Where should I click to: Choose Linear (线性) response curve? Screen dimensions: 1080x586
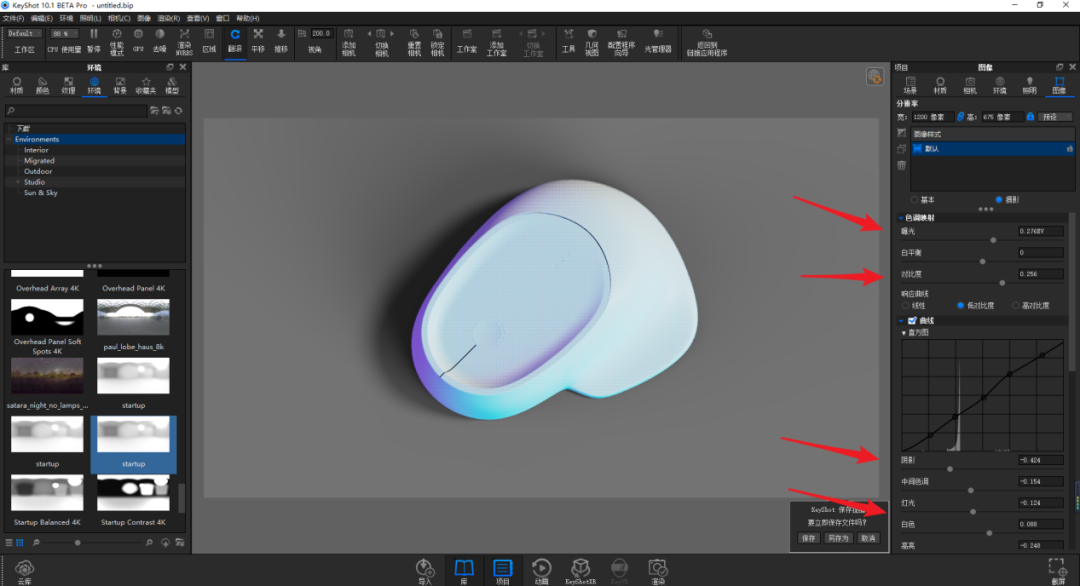click(x=906, y=305)
